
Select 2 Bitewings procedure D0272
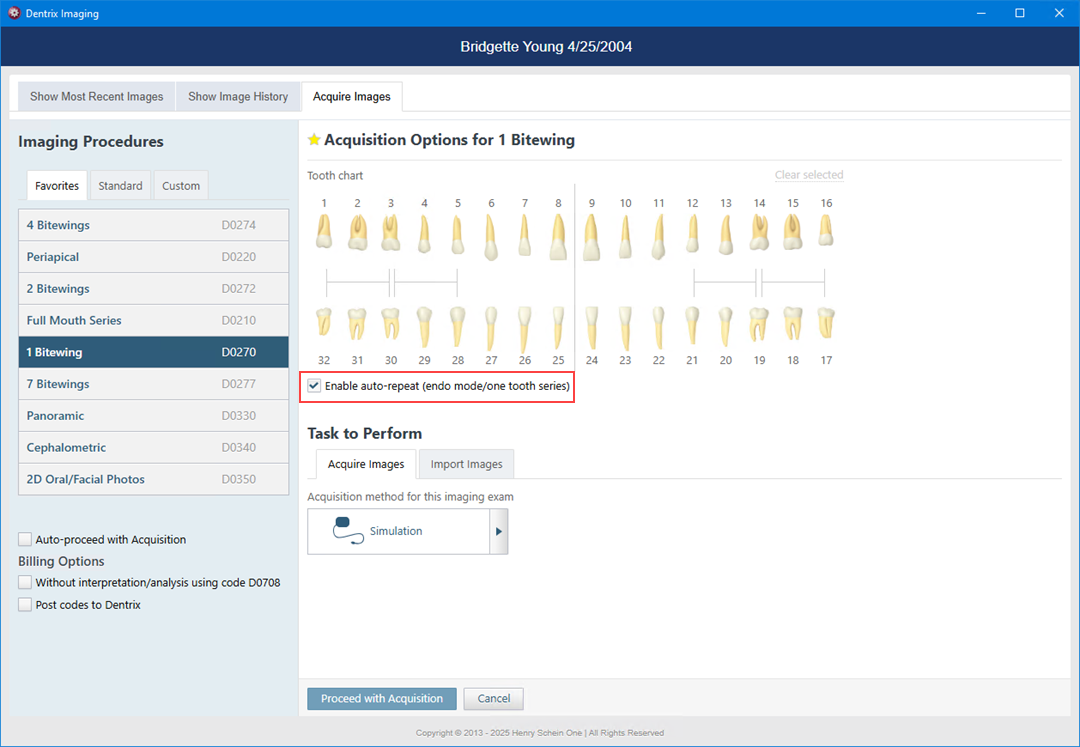[x=154, y=288]
